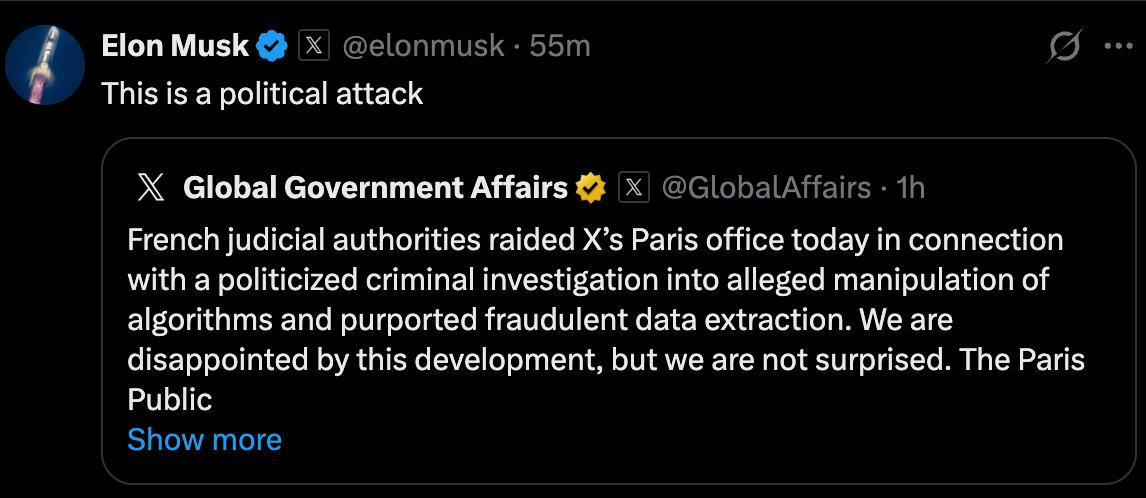Open the three-dot More options menu
The image size is (1146, 498).
pyautogui.click(x=1116, y=46)
